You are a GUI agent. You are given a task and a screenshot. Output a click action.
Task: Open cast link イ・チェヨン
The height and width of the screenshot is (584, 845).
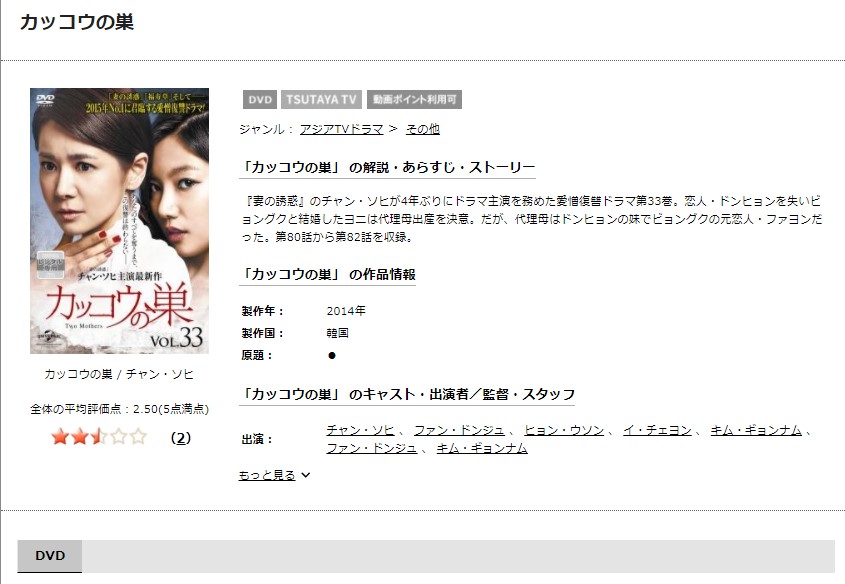[x=657, y=430]
